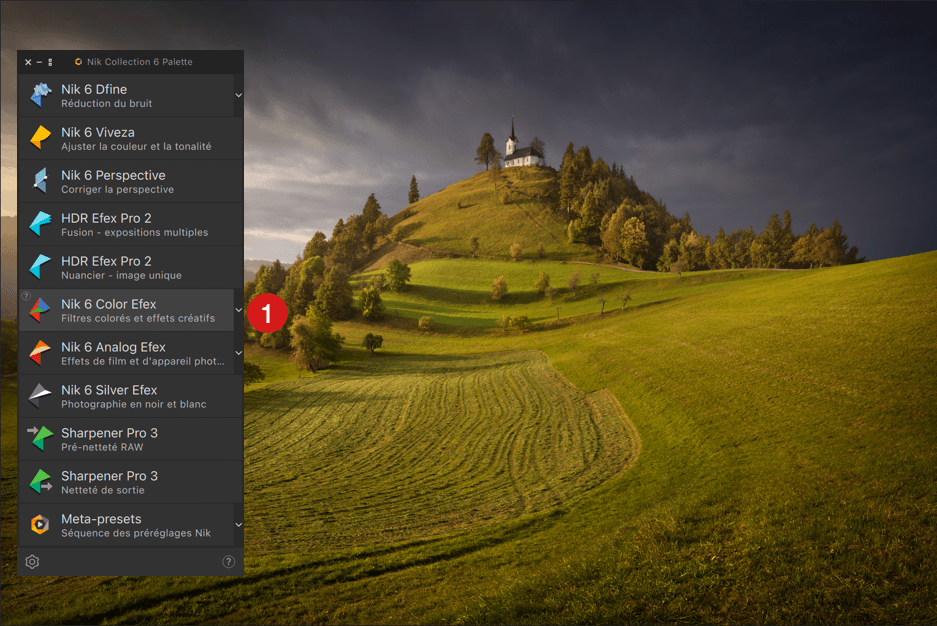
Task: Expand the Nik 6 Dfine presets chevron
Action: [238, 95]
